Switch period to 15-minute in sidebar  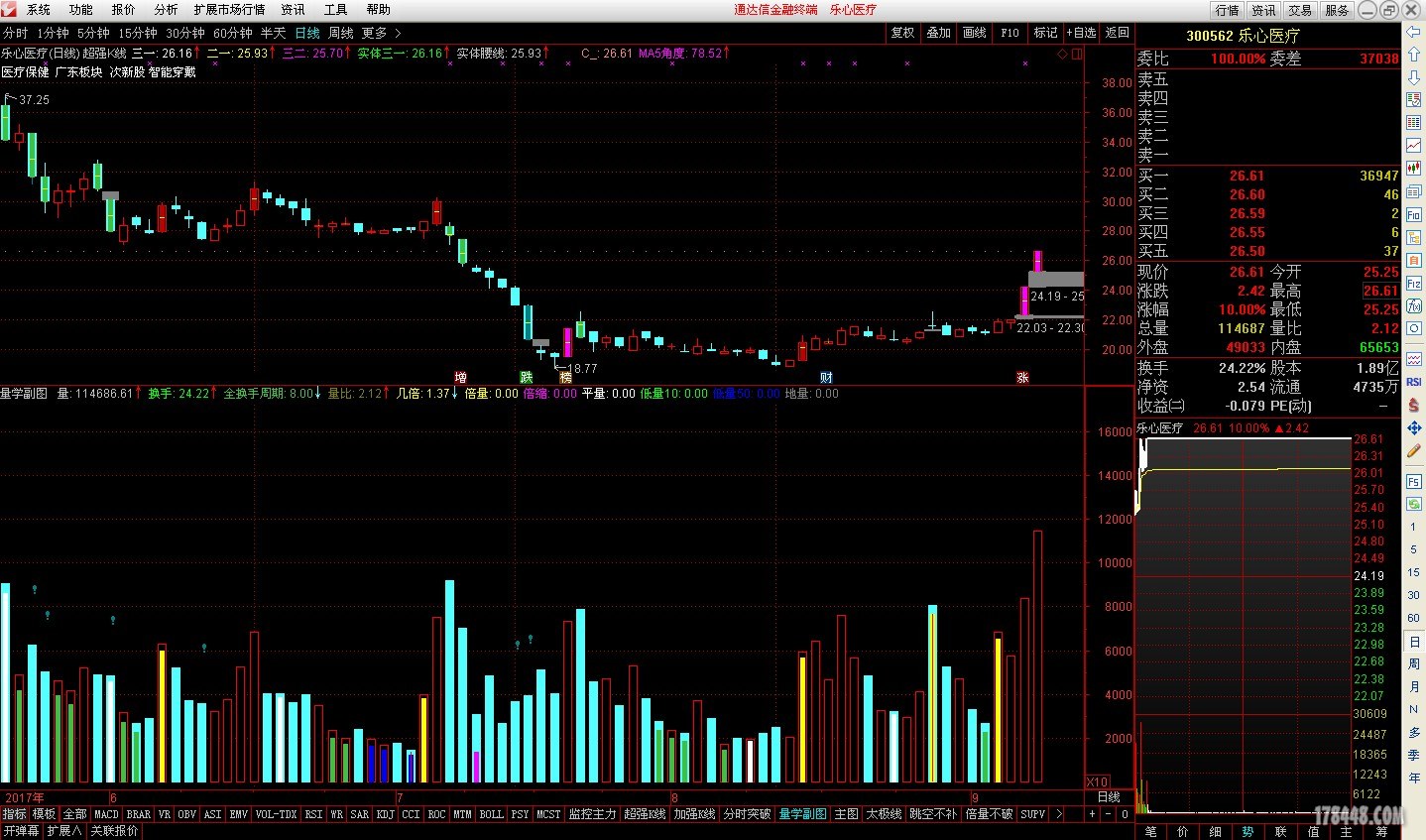click(1413, 572)
